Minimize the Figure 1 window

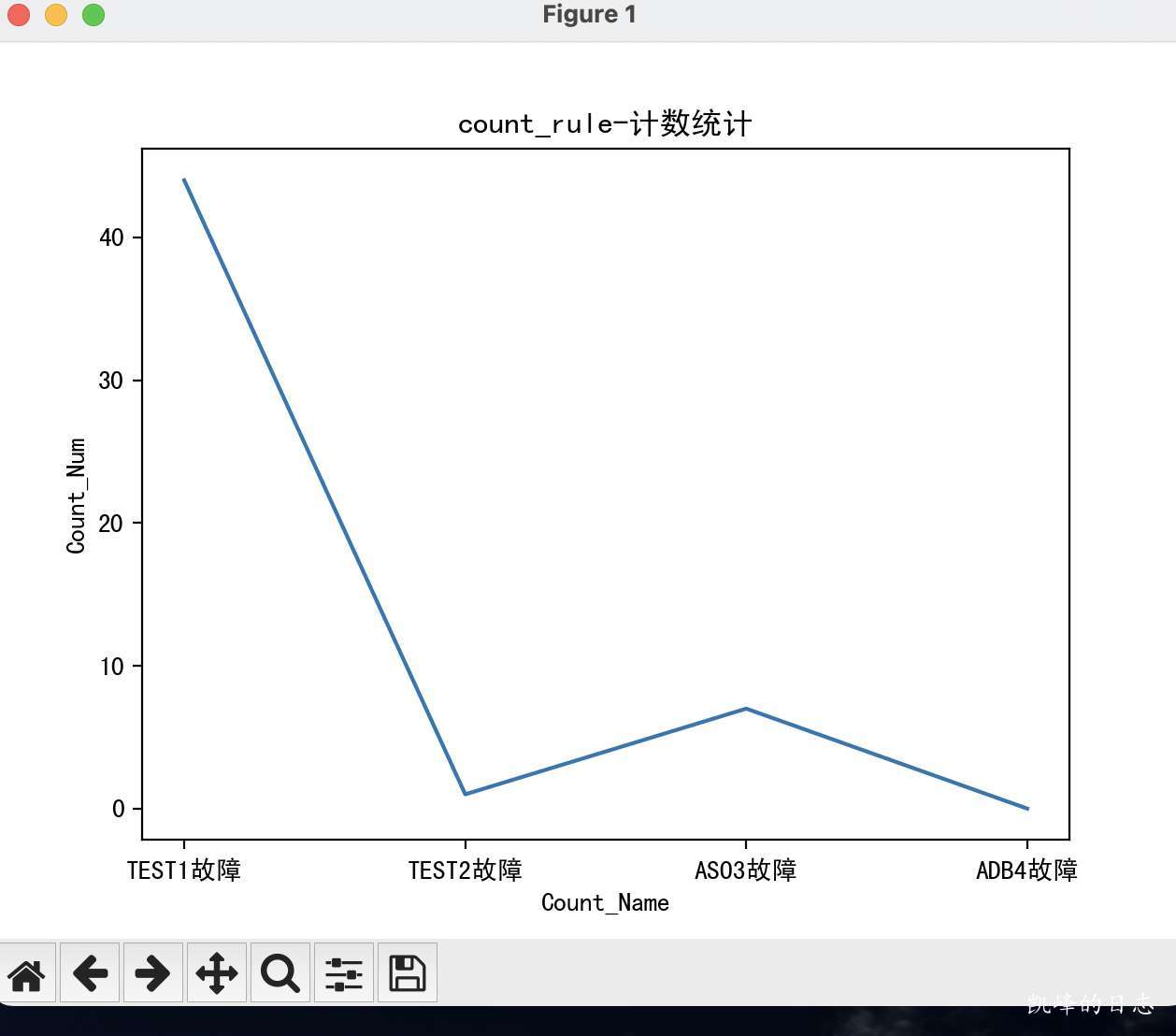tap(56, 15)
